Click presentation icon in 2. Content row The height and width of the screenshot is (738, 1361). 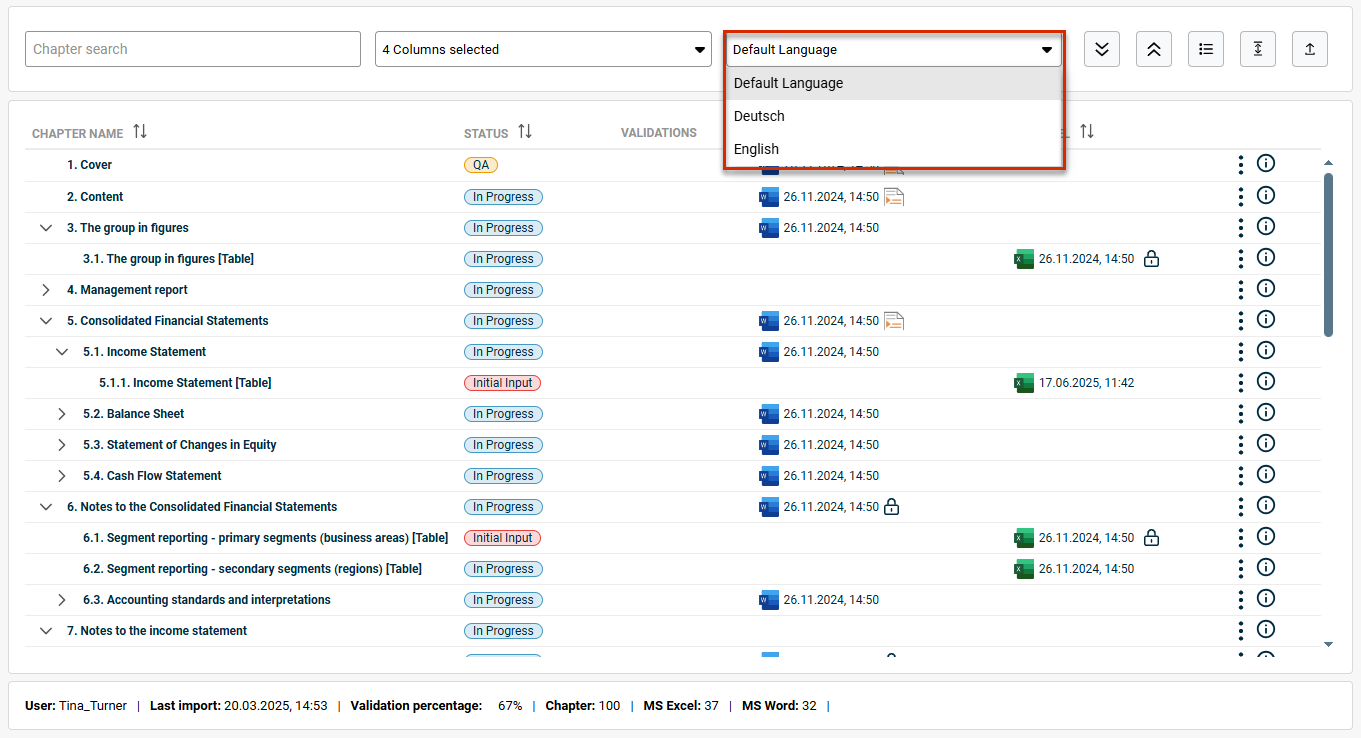894,197
